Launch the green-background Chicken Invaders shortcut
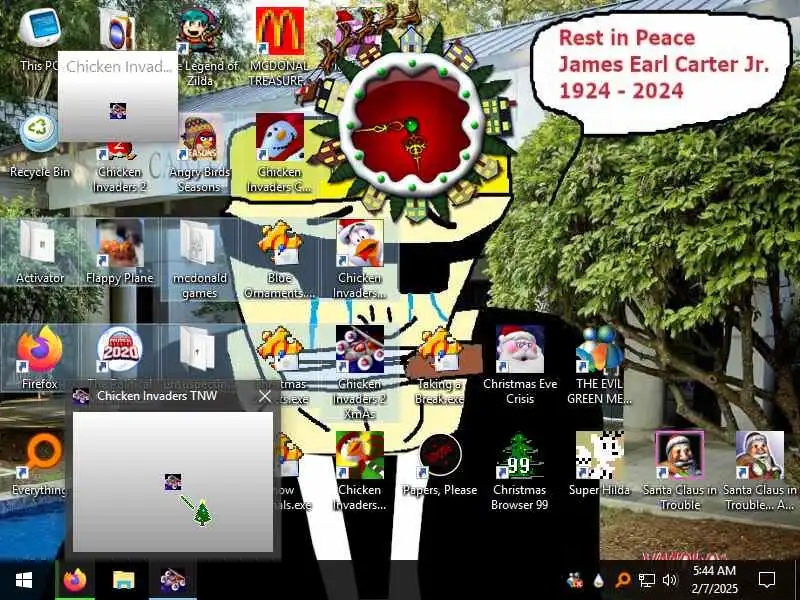This screenshot has width=800, height=600. point(360,471)
